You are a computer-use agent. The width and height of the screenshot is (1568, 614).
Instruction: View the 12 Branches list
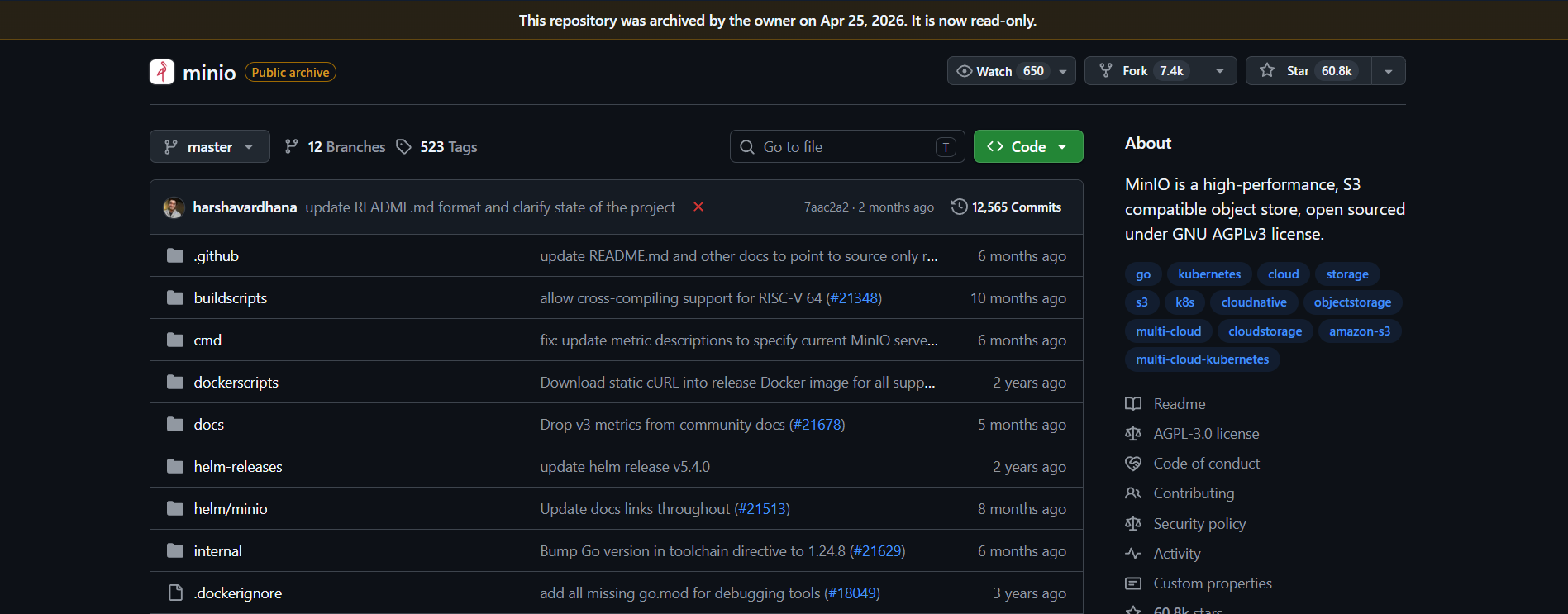(336, 146)
